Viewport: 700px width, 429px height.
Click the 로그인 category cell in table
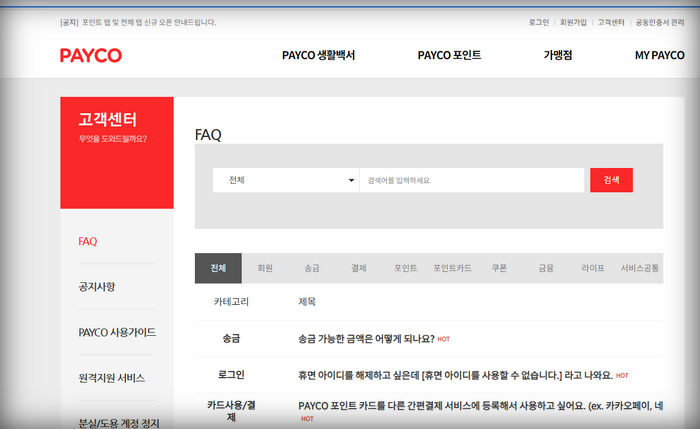(231, 375)
